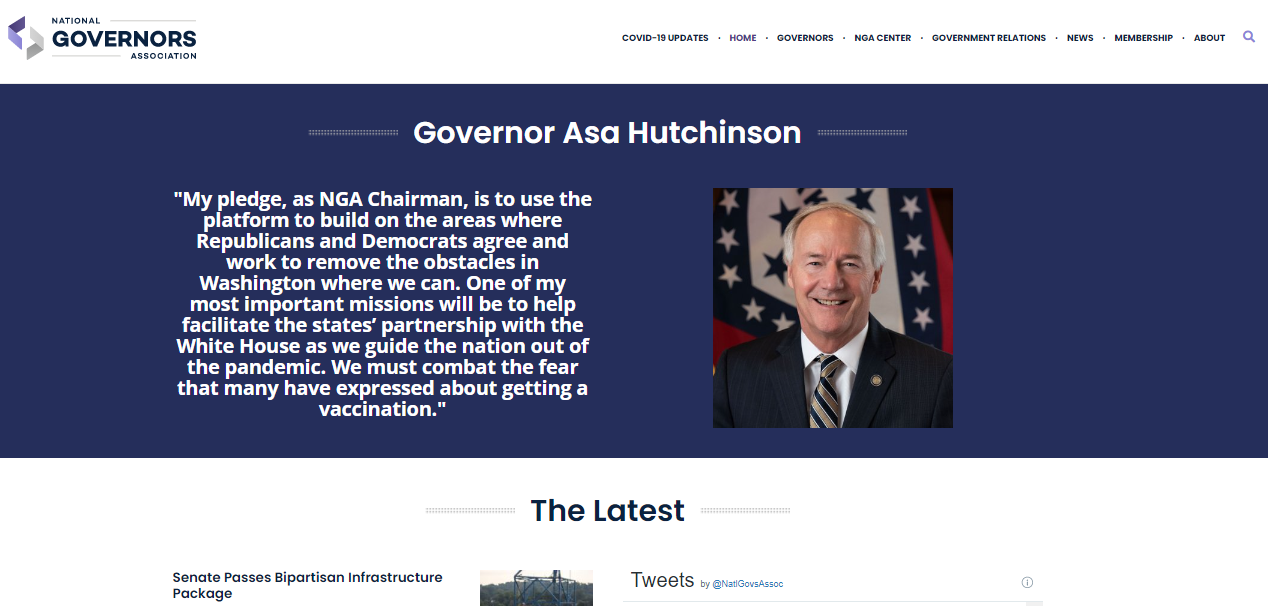Open the COVID-19 Updates menu

coord(665,38)
